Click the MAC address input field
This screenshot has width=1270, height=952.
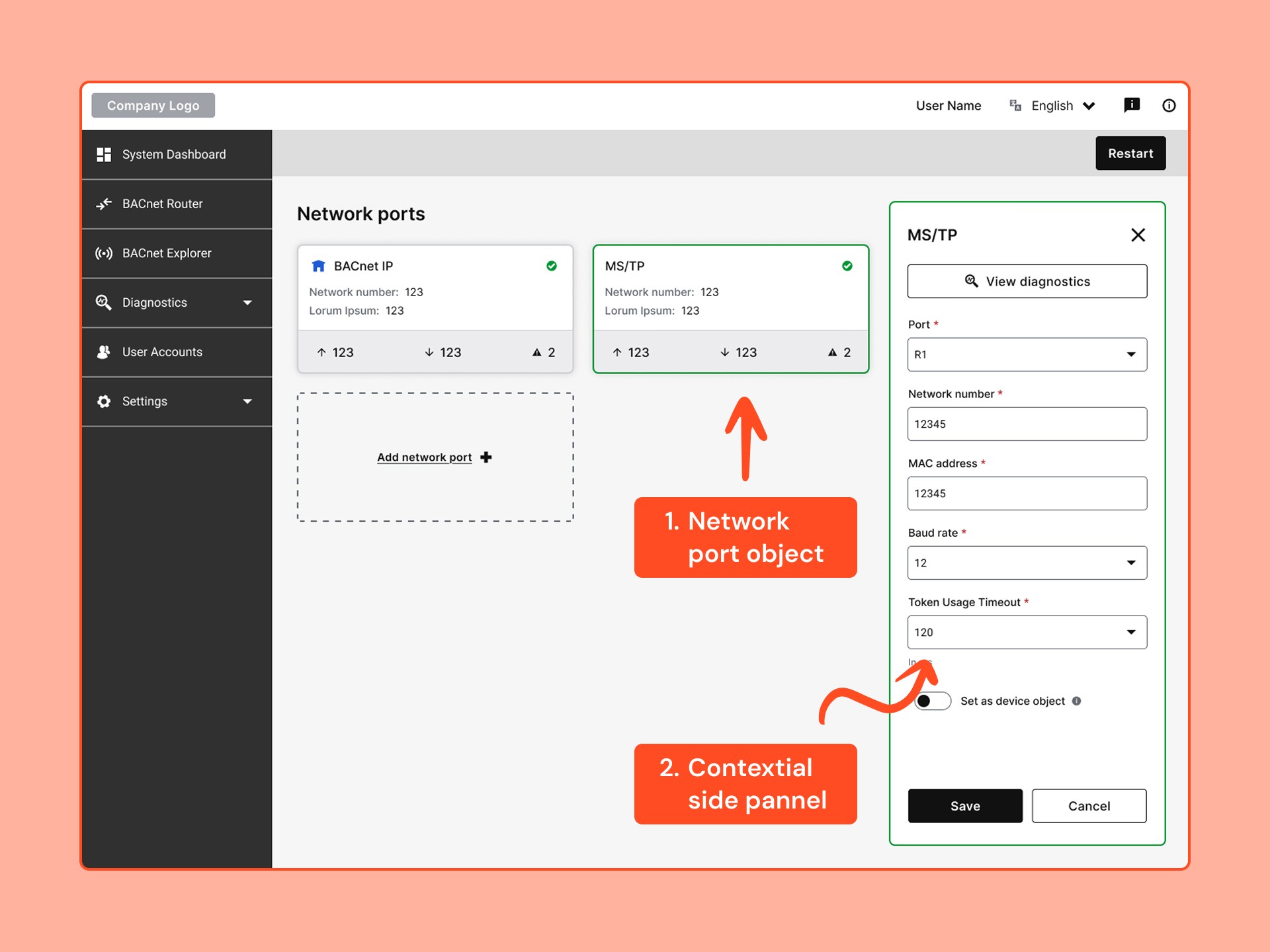(1027, 493)
